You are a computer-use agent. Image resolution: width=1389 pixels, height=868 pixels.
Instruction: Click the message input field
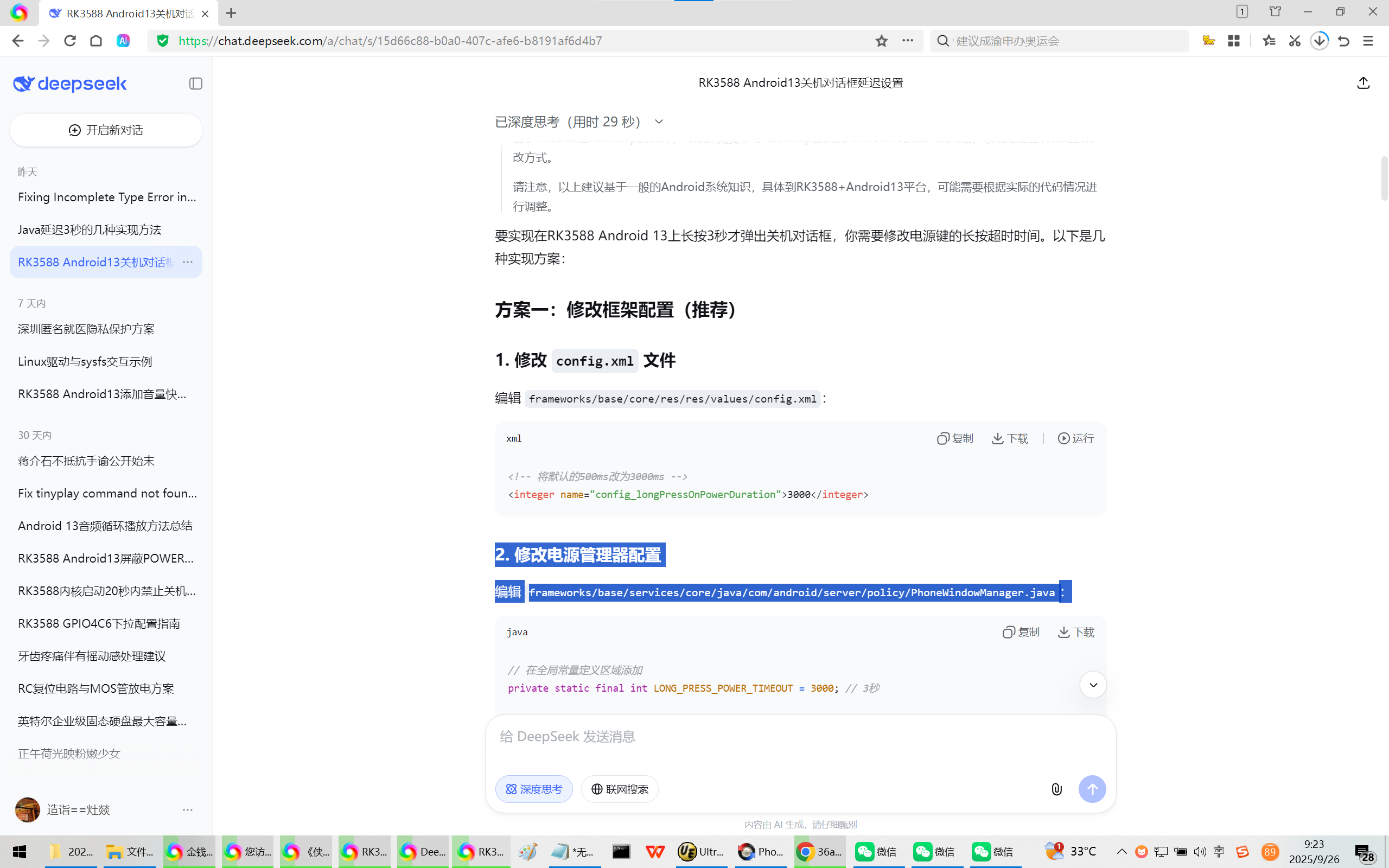pos(800,737)
